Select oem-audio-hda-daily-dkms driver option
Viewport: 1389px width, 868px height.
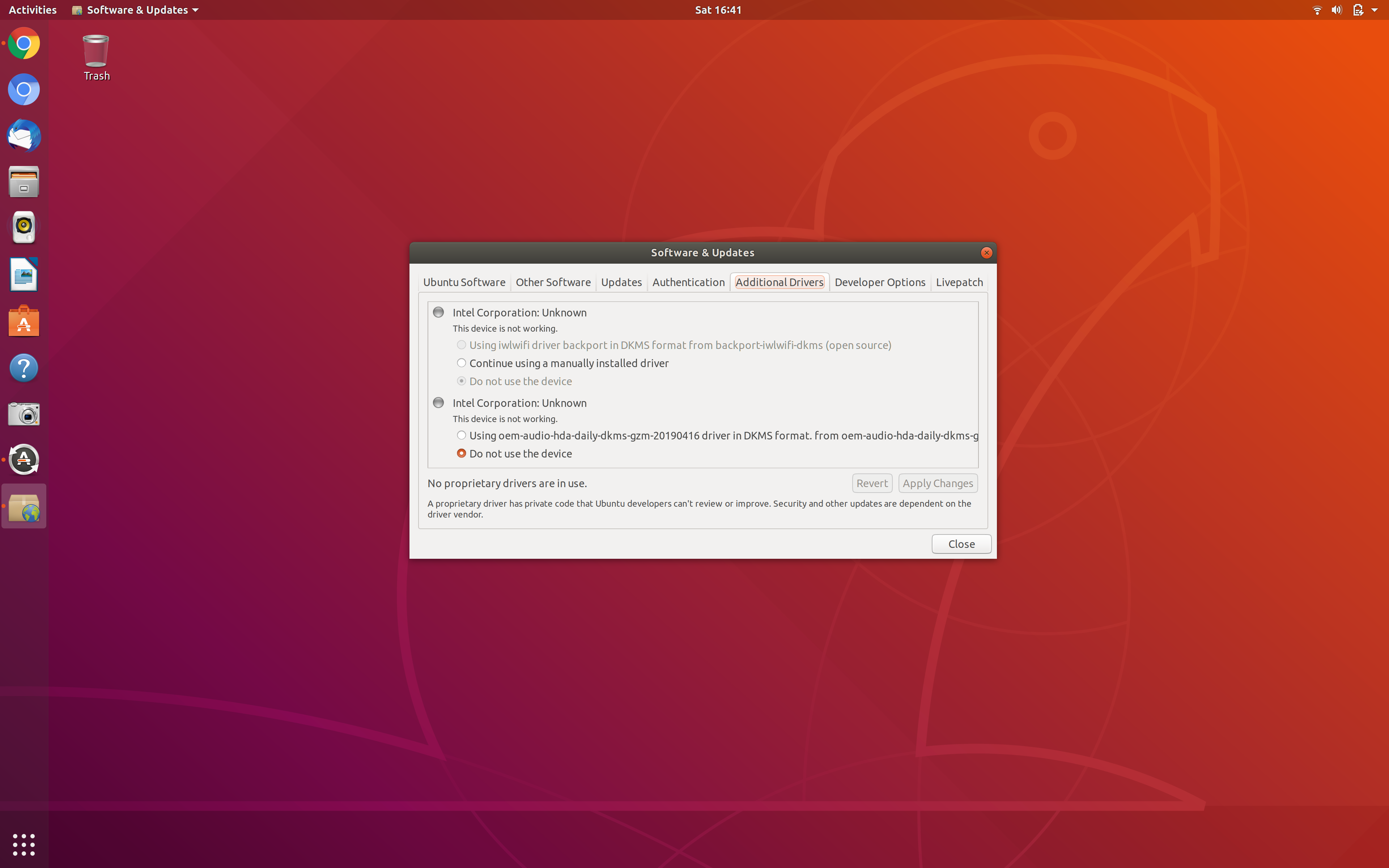462,435
